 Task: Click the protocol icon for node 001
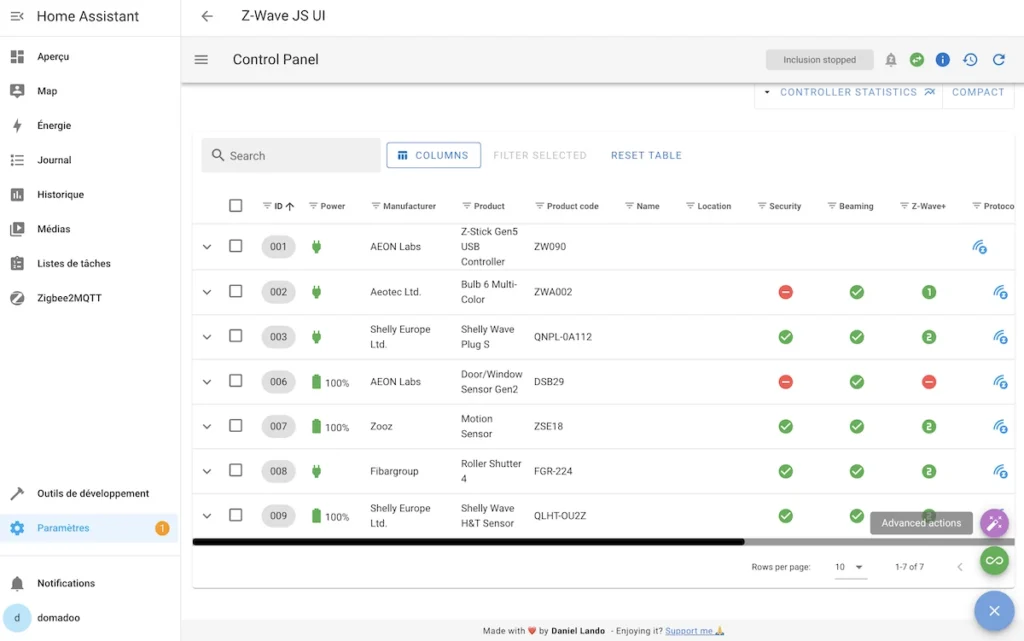(979, 247)
